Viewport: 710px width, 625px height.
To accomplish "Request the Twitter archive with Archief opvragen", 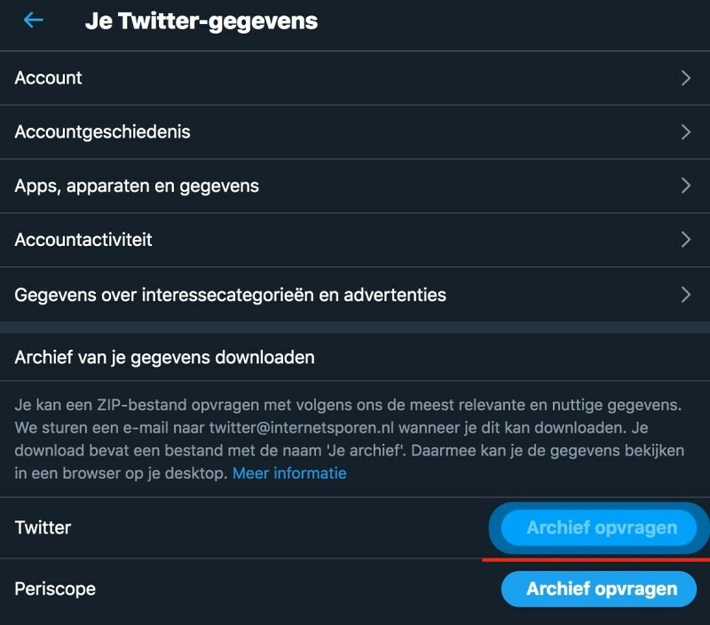I will (x=599, y=528).
